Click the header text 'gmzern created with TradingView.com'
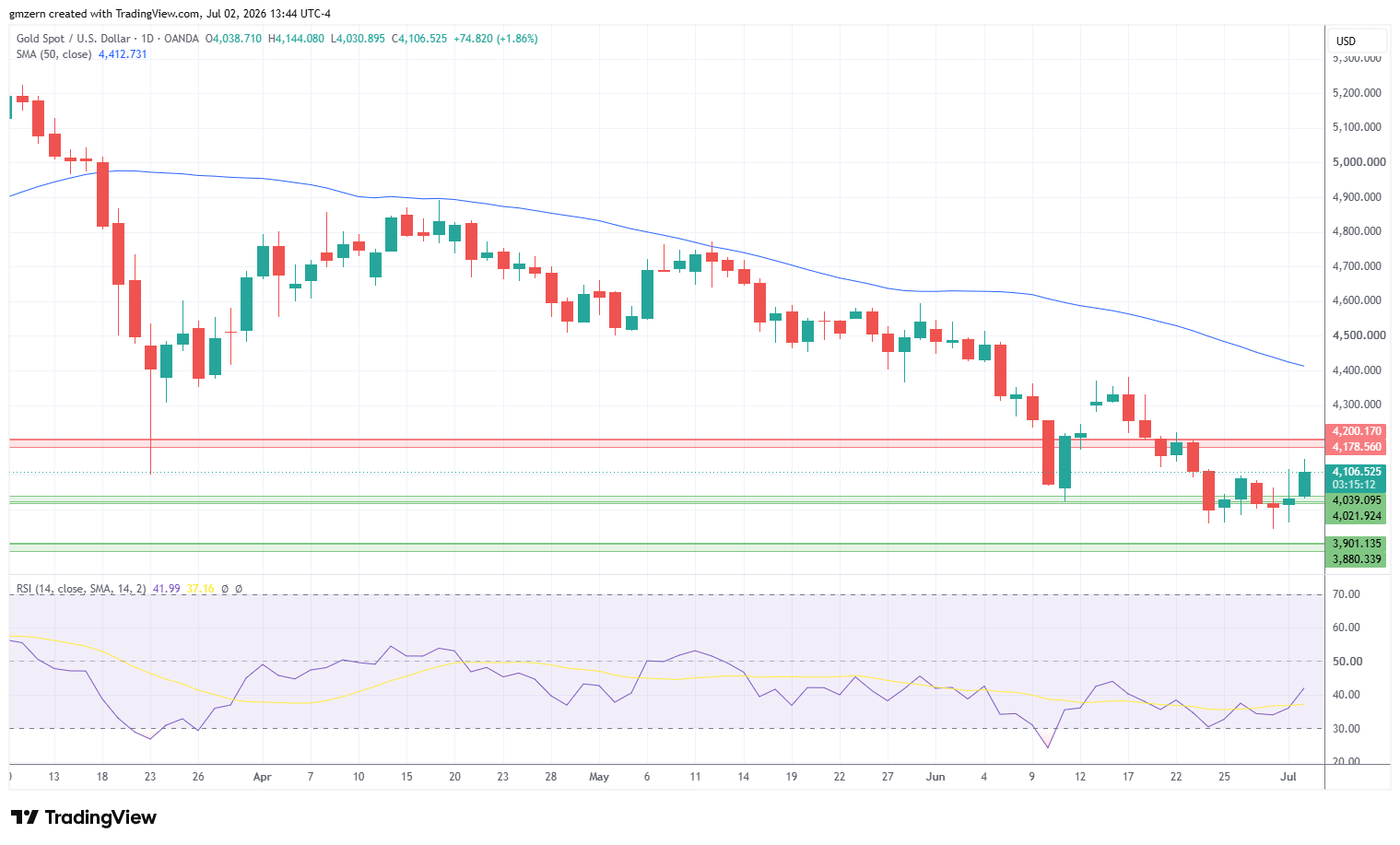This screenshot has height=845, width=1400. [x=104, y=14]
